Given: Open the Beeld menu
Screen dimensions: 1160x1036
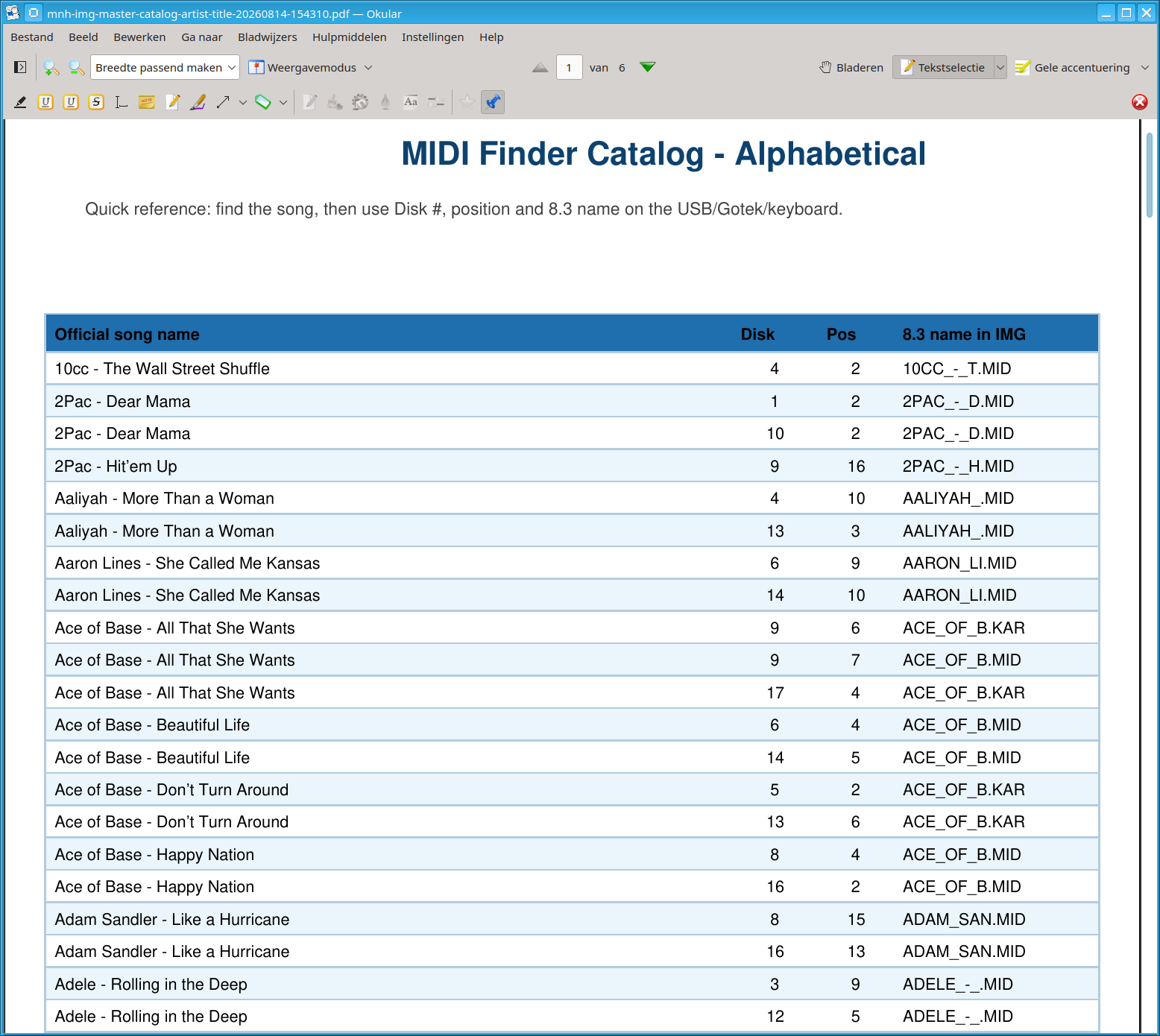Looking at the screenshot, I should pos(83,37).
